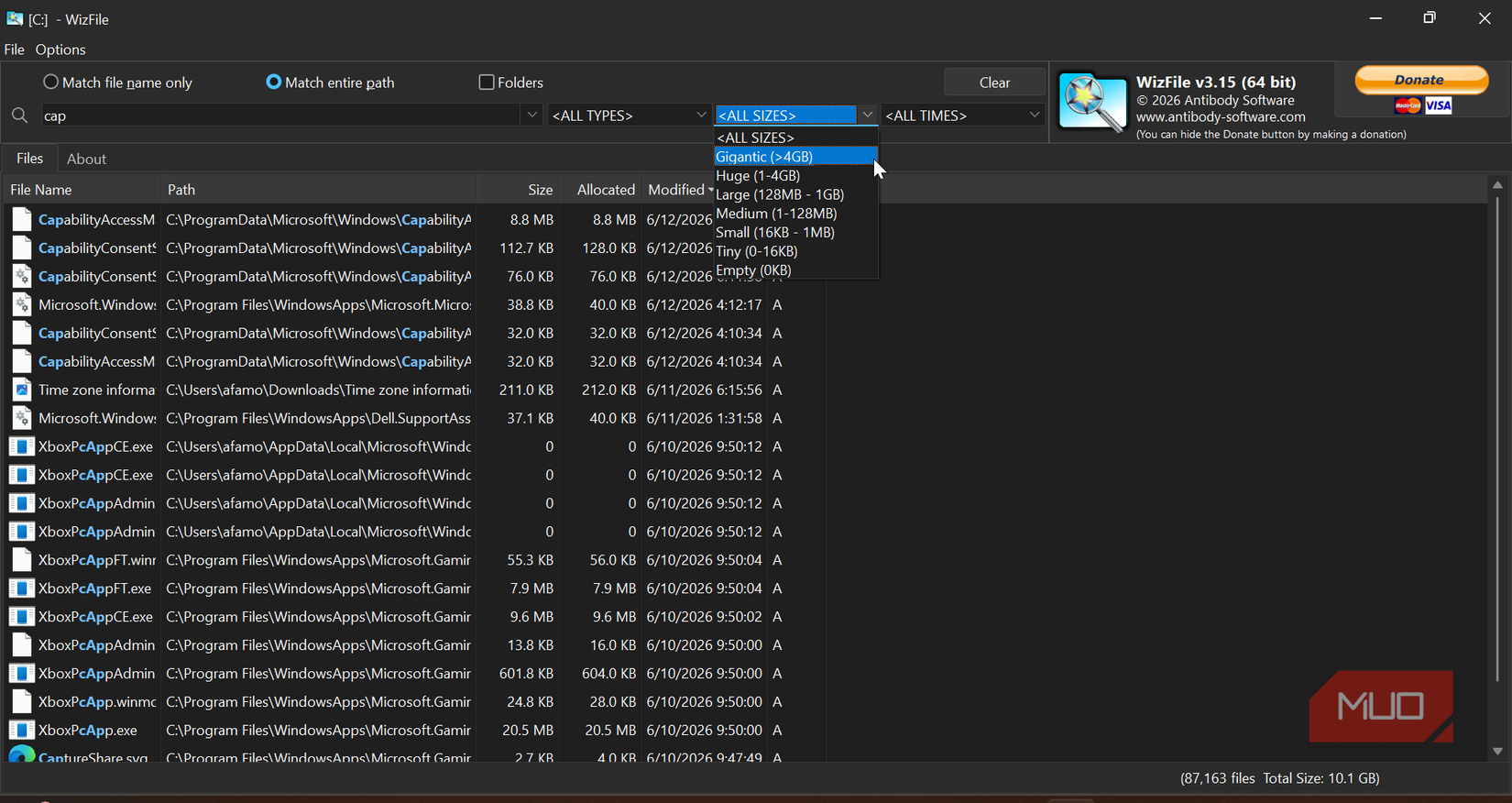Click the vertical scrollbar thumb
This screenshot has height=803, width=1512.
[x=1497, y=440]
